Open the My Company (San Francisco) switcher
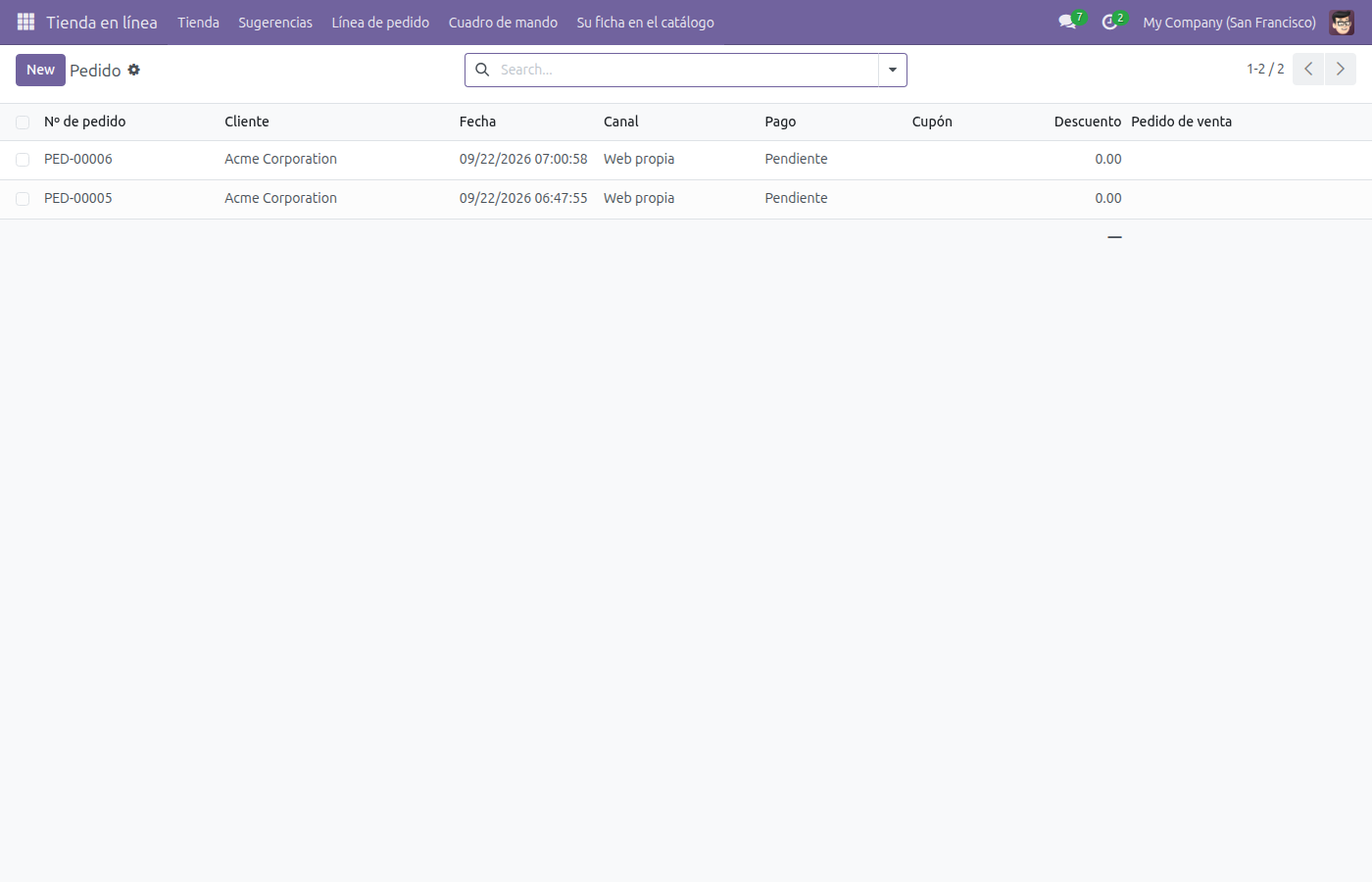1372x882 pixels. click(1229, 22)
